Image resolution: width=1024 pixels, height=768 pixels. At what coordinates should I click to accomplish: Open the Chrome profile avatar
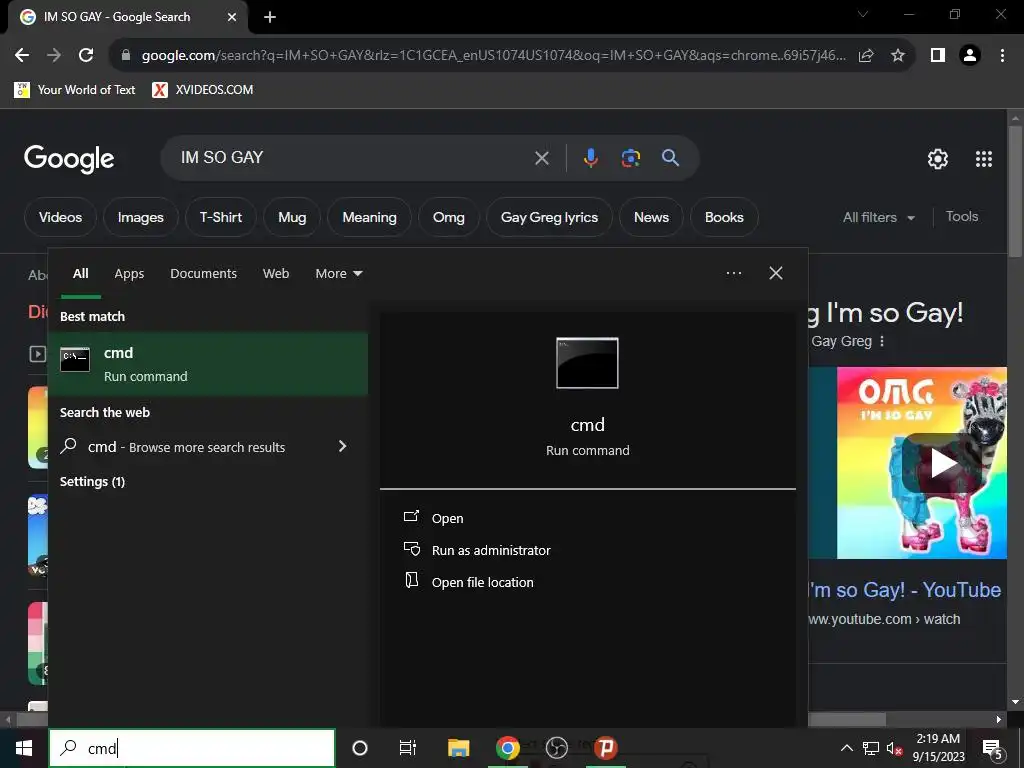[x=970, y=56]
